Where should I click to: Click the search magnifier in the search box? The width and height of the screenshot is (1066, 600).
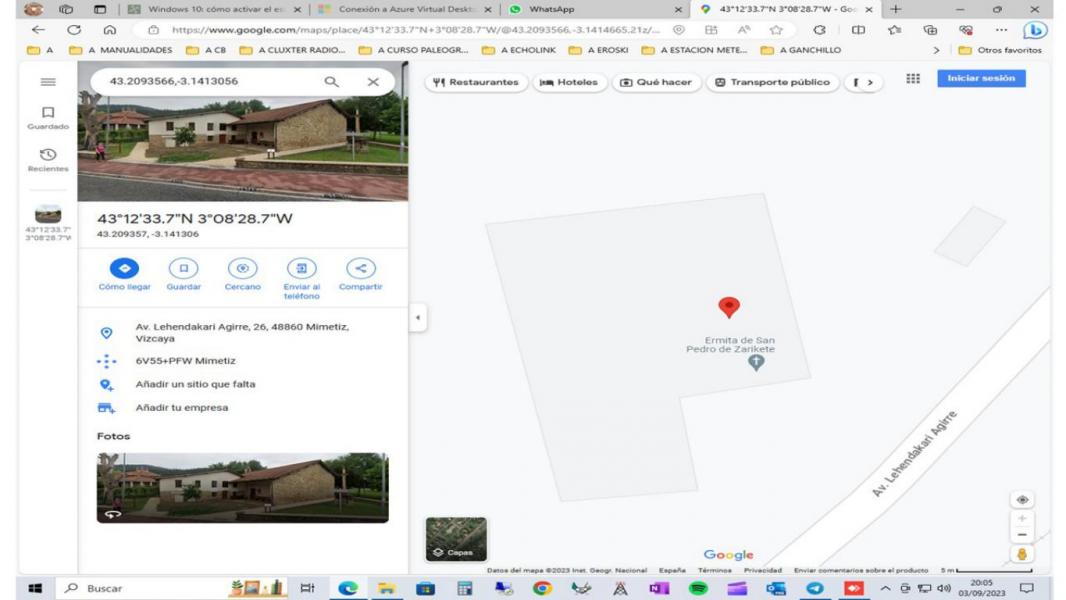click(331, 82)
